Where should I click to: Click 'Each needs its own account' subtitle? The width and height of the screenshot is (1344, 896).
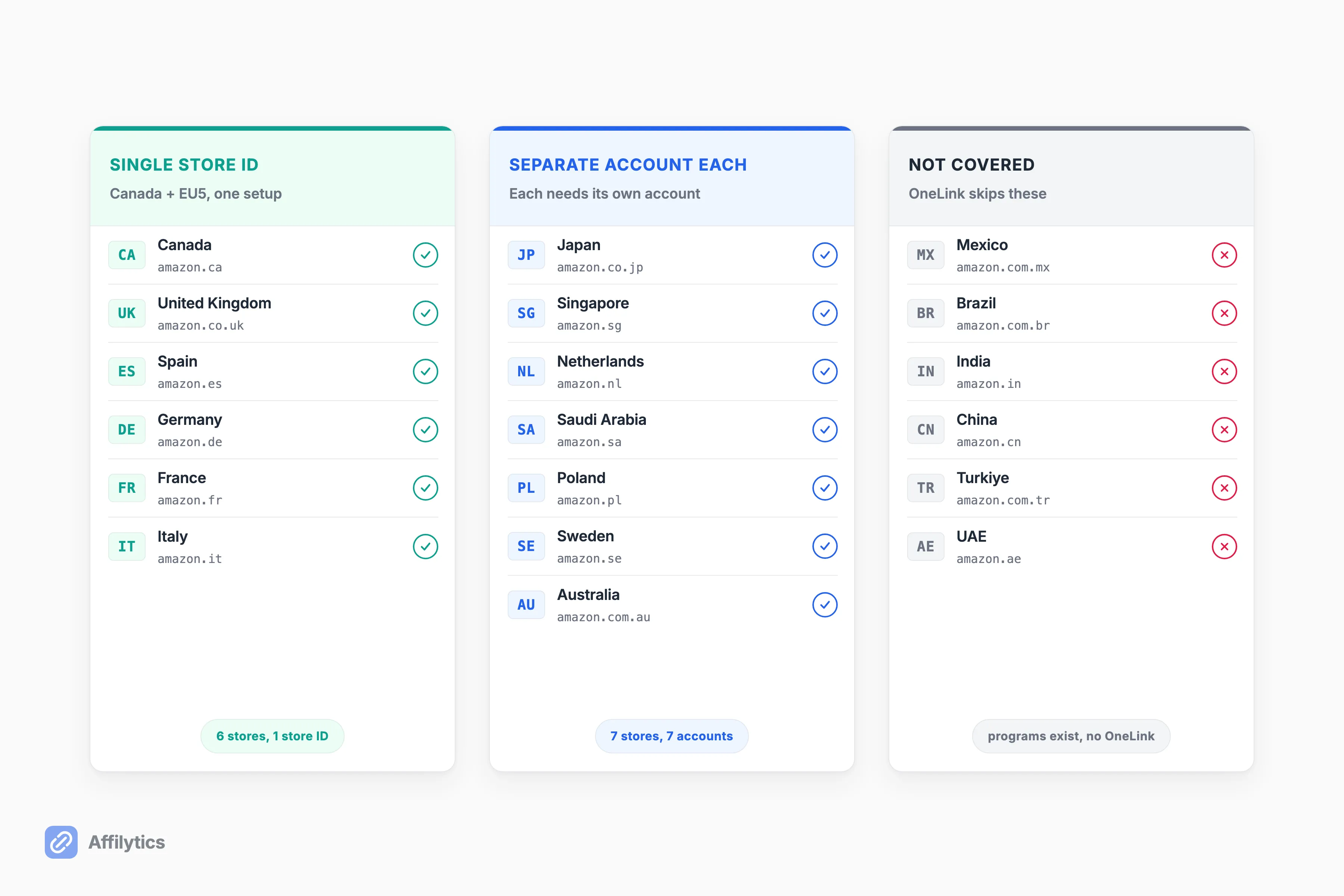pos(604,194)
